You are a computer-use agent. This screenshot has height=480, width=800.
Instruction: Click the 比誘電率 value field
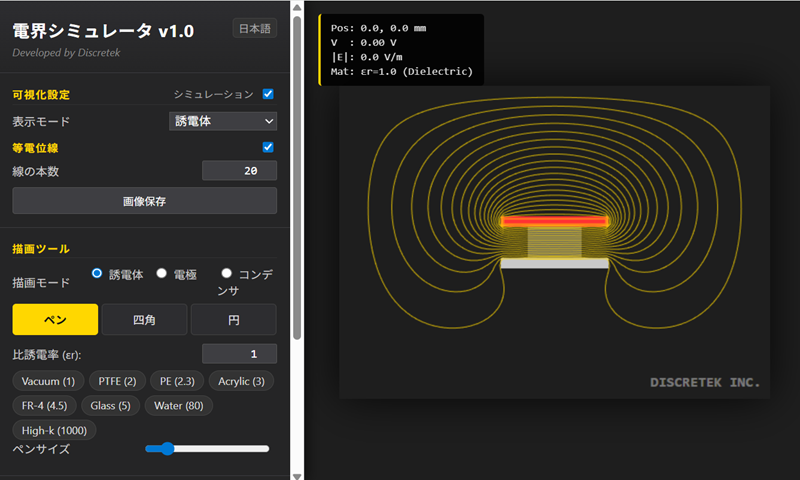239,354
